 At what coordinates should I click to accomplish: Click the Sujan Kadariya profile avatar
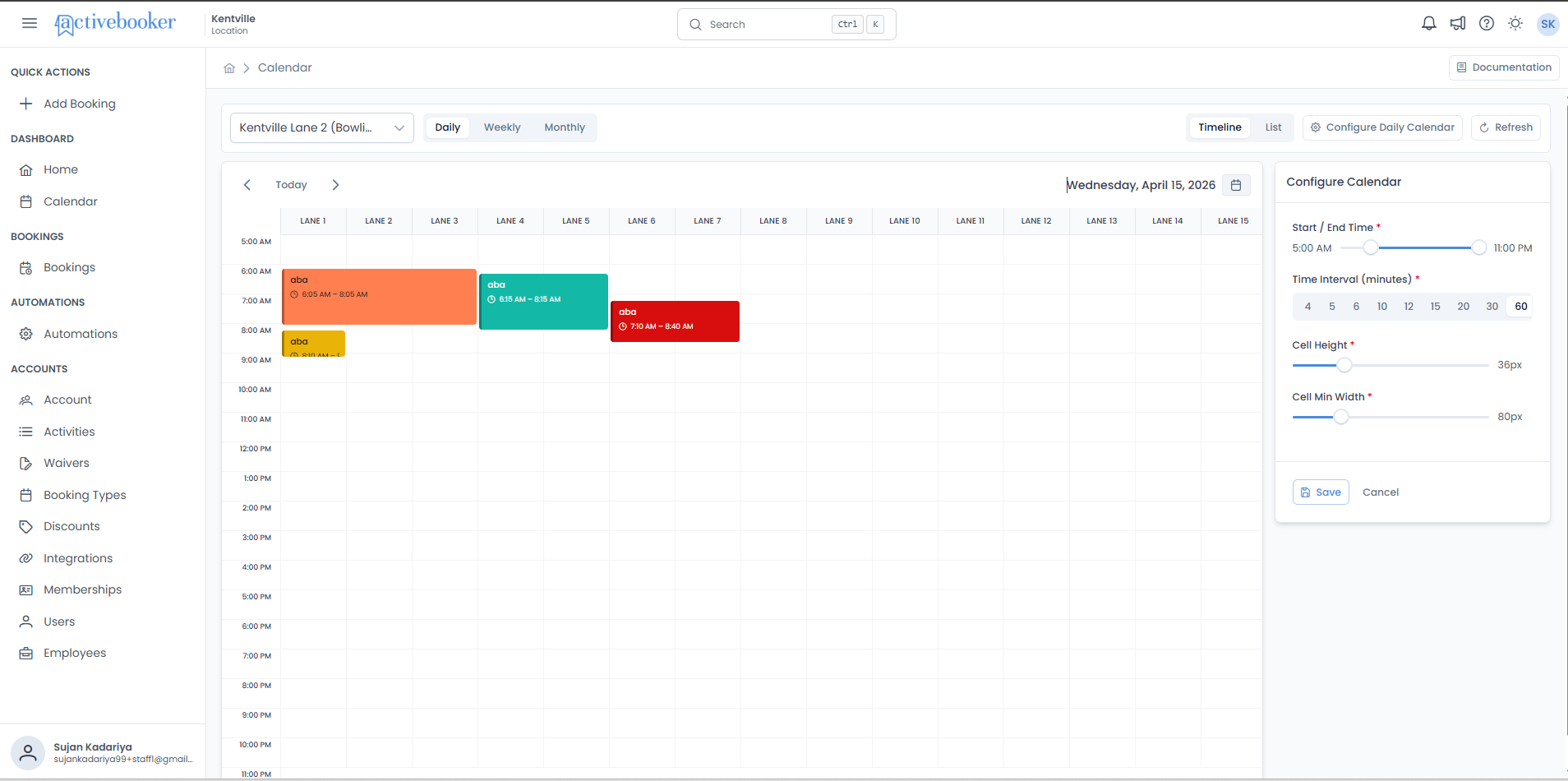[28, 753]
